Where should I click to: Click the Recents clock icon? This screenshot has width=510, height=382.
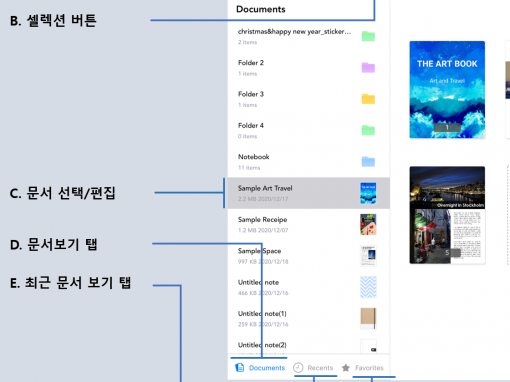click(298, 368)
